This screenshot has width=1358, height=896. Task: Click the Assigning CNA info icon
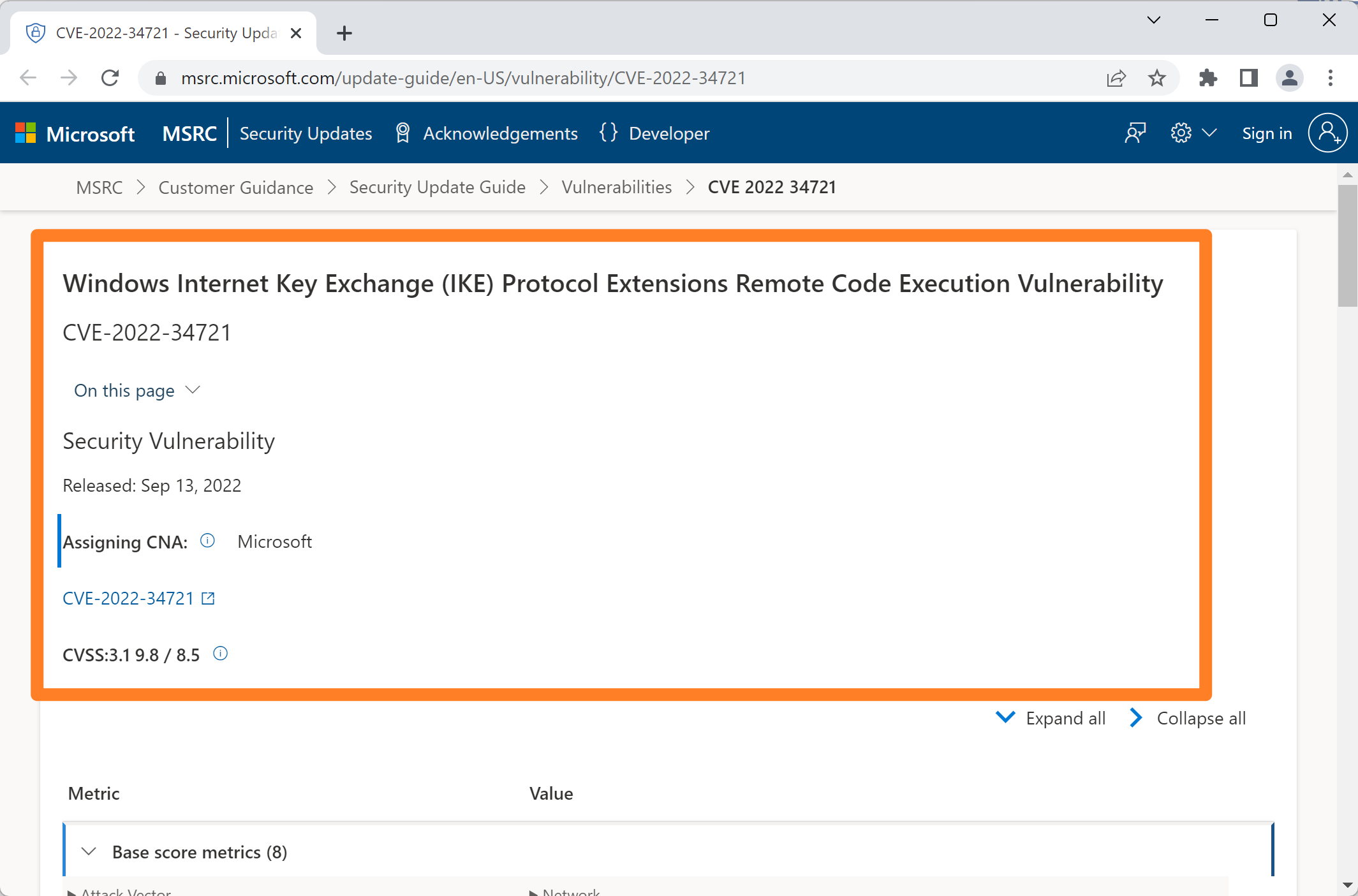click(x=207, y=541)
